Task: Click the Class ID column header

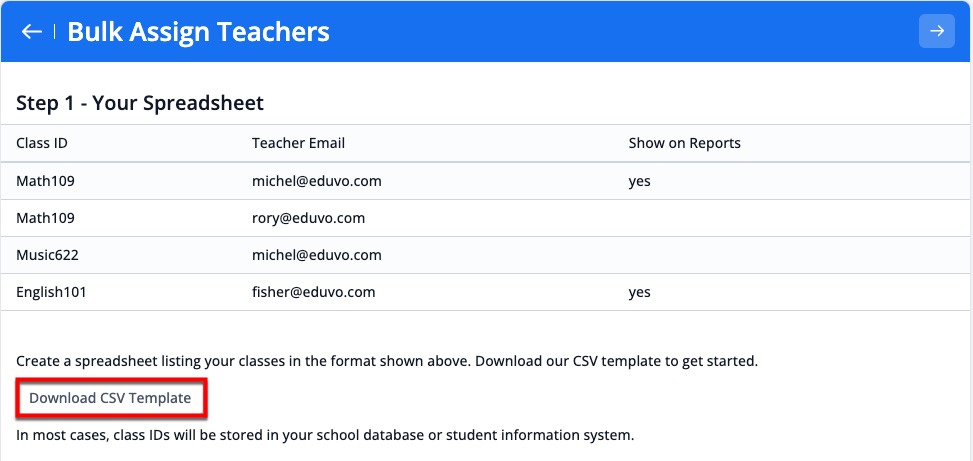Action: [x=42, y=143]
